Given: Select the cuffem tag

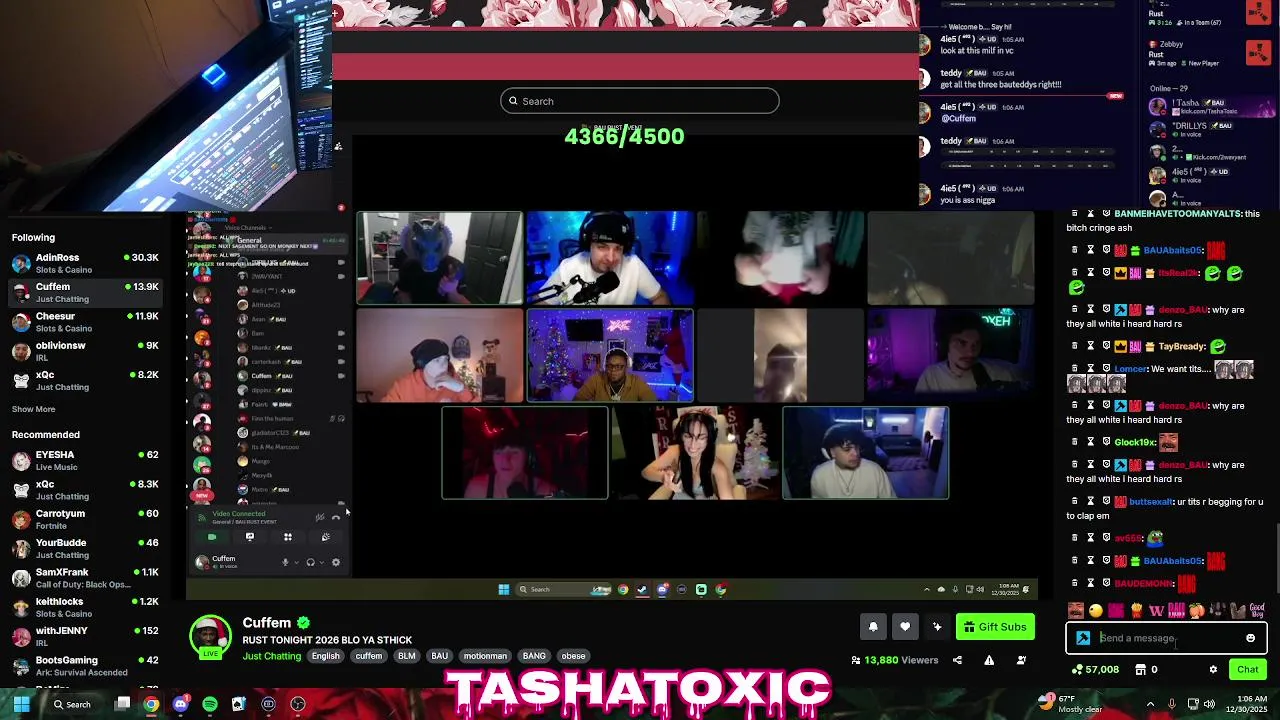Looking at the screenshot, I should click(x=368, y=656).
